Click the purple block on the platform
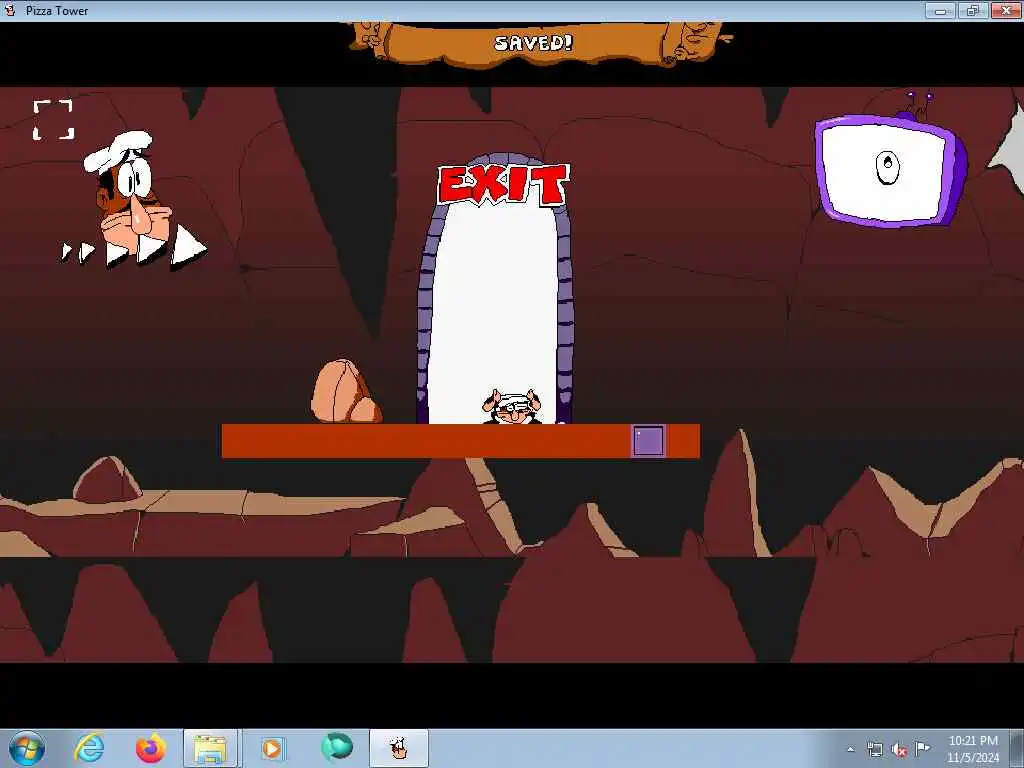1024x768 pixels. [x=648, y=441]
